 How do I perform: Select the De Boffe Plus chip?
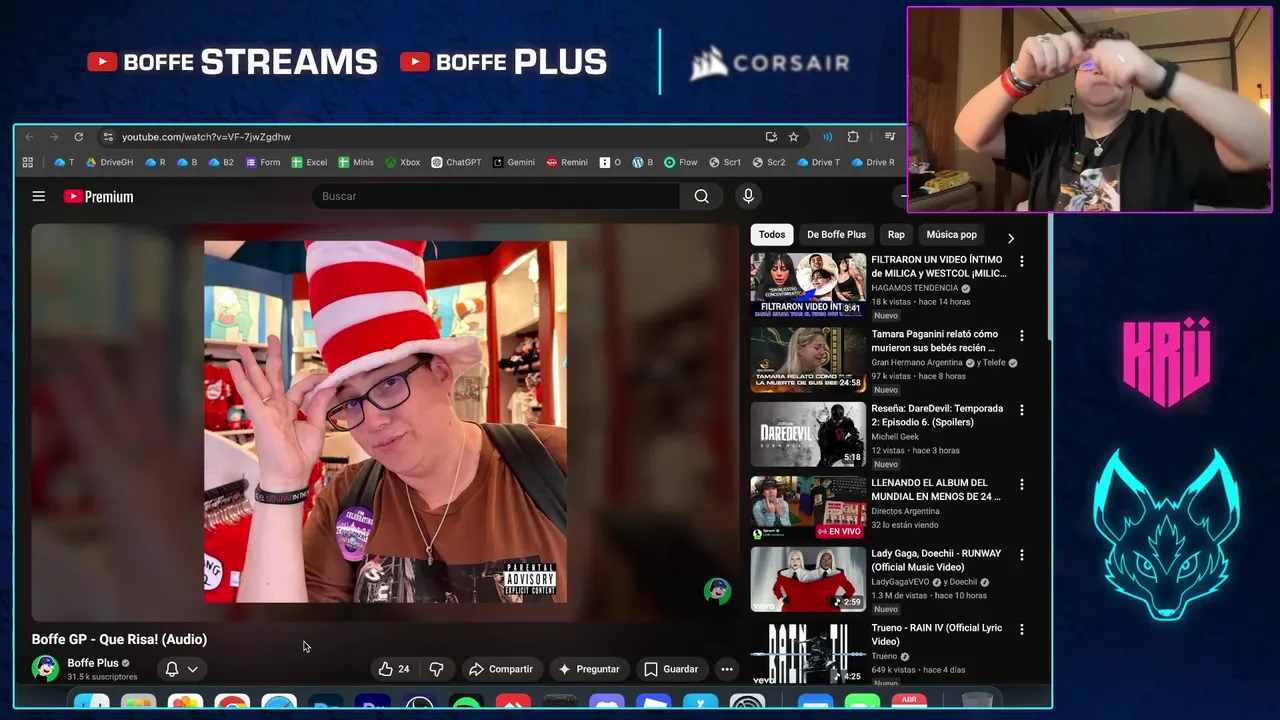pos(836,235)
